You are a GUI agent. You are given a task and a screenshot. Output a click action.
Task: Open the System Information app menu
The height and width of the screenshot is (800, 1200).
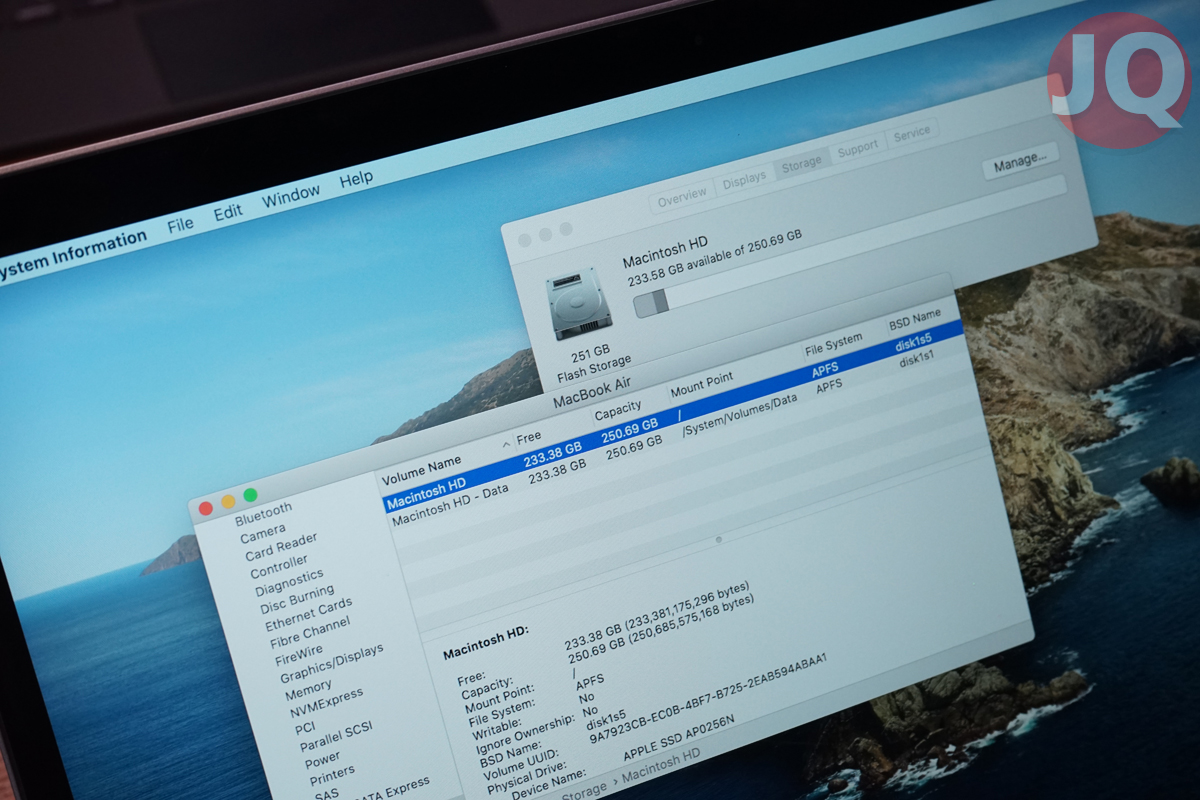pyautogui.click(x=73, y=254)
